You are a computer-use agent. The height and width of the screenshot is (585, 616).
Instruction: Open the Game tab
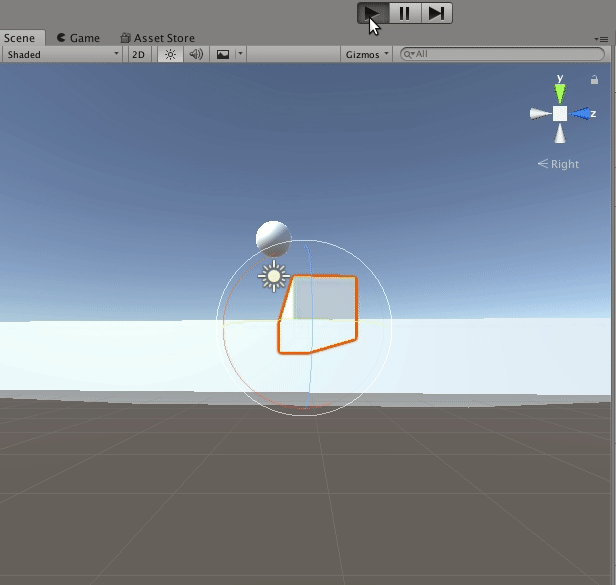coord(78,38)
